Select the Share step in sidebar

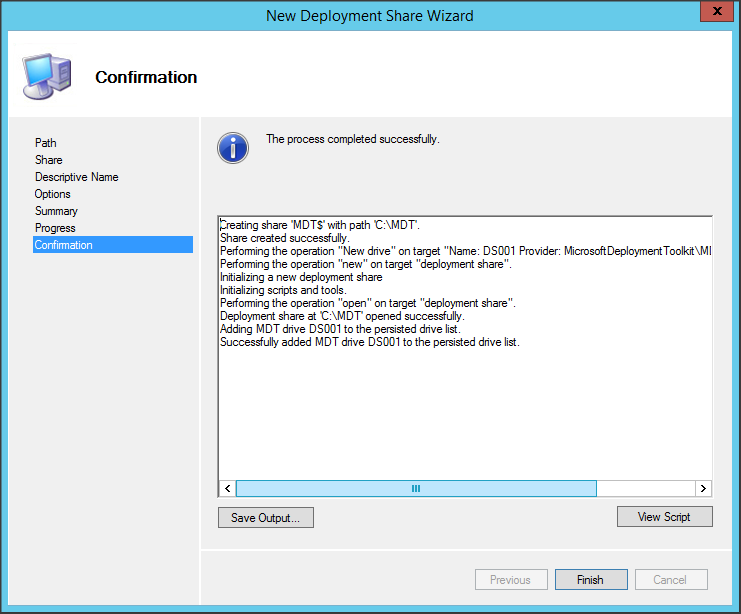49,160
